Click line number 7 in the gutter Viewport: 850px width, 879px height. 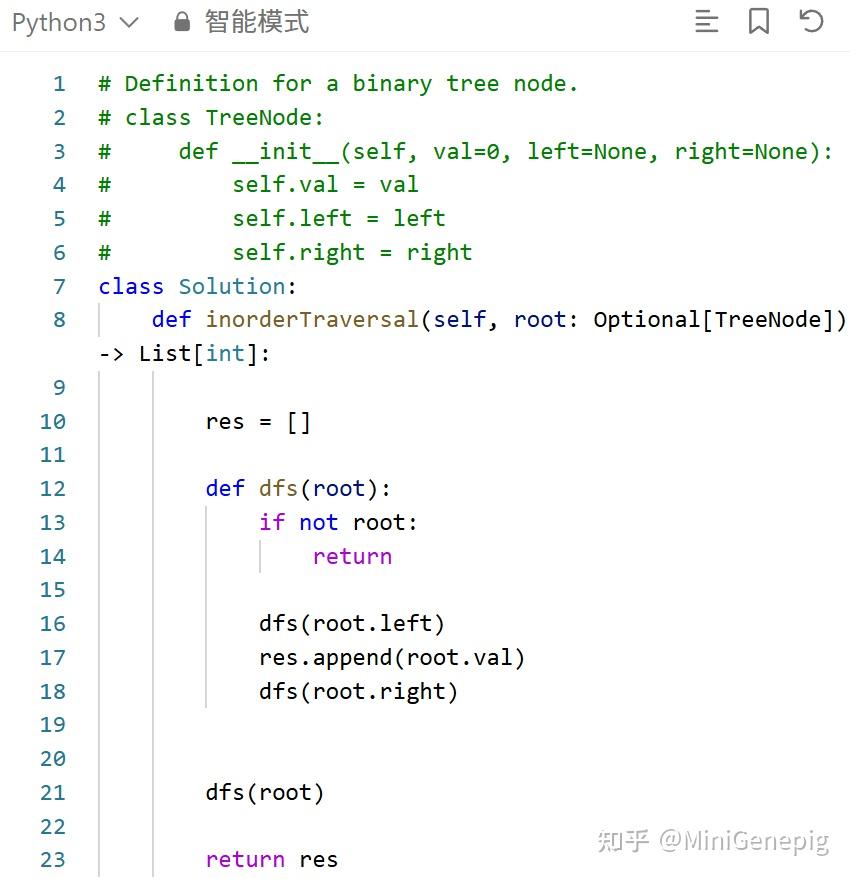[58, 286]
